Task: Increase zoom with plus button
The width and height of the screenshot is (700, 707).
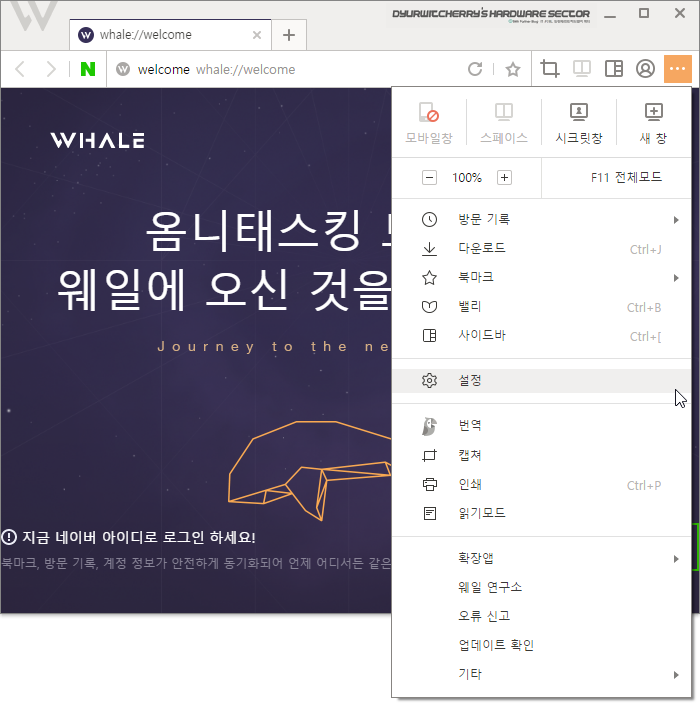Action: coord(504,178)
